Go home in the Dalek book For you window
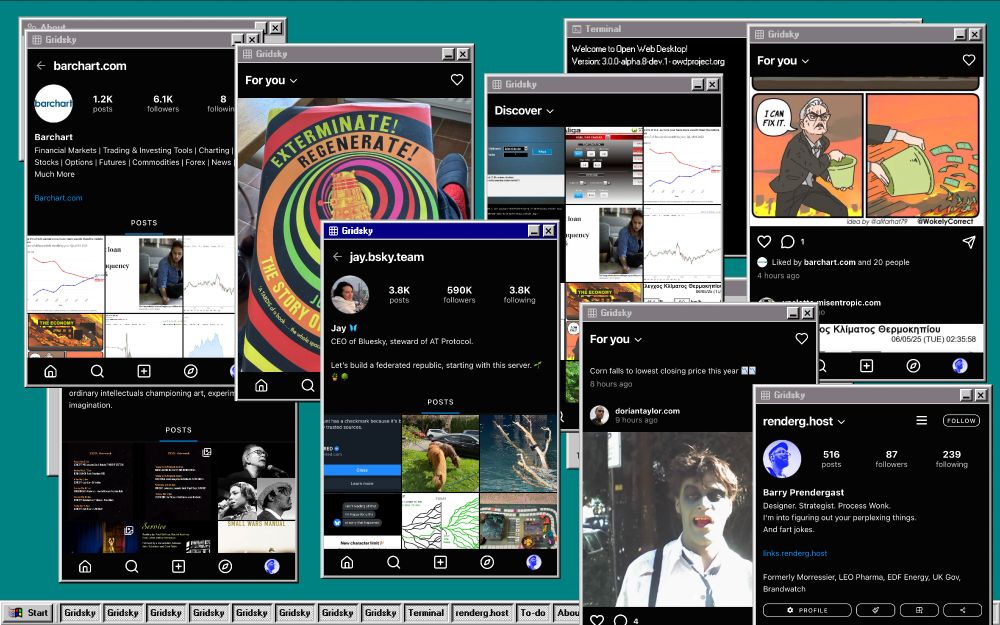 click(x=261, y=385)
